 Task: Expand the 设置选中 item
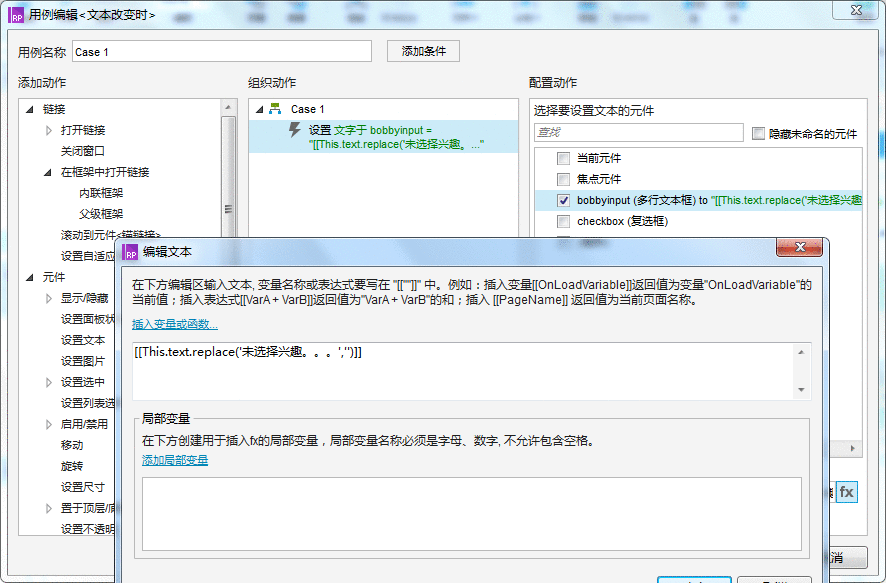pos(49,382)
